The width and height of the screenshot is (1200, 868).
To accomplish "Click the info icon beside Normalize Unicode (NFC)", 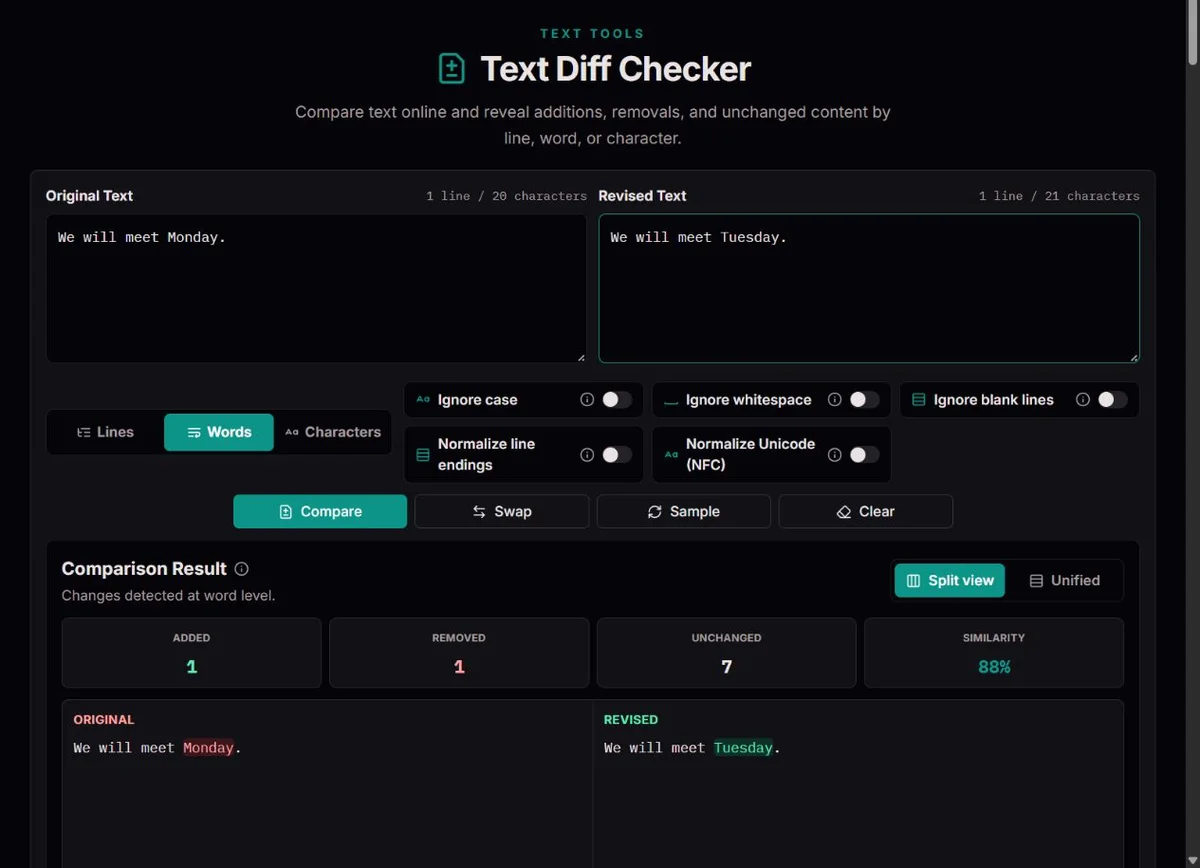I will click(x=835, y=455).
